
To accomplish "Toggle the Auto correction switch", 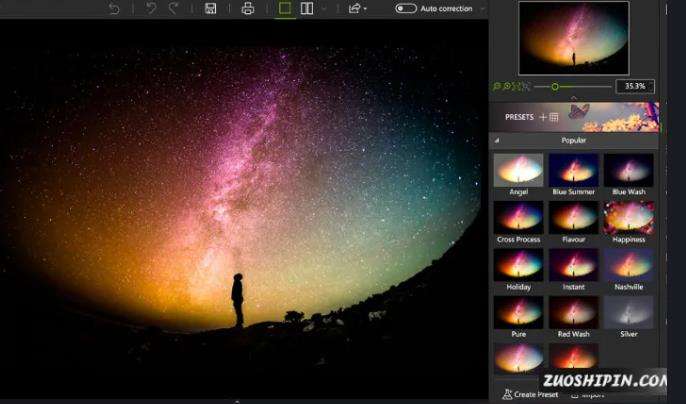I will point(405,8).
